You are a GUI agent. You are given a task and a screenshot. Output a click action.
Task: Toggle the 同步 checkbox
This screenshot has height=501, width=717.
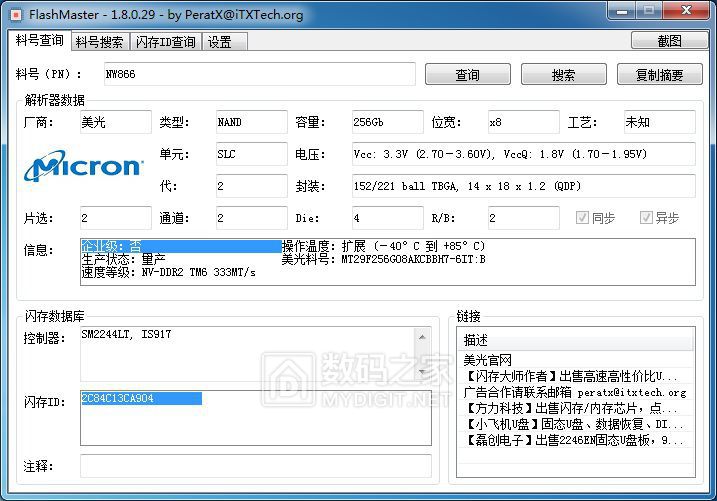[582, 218]
